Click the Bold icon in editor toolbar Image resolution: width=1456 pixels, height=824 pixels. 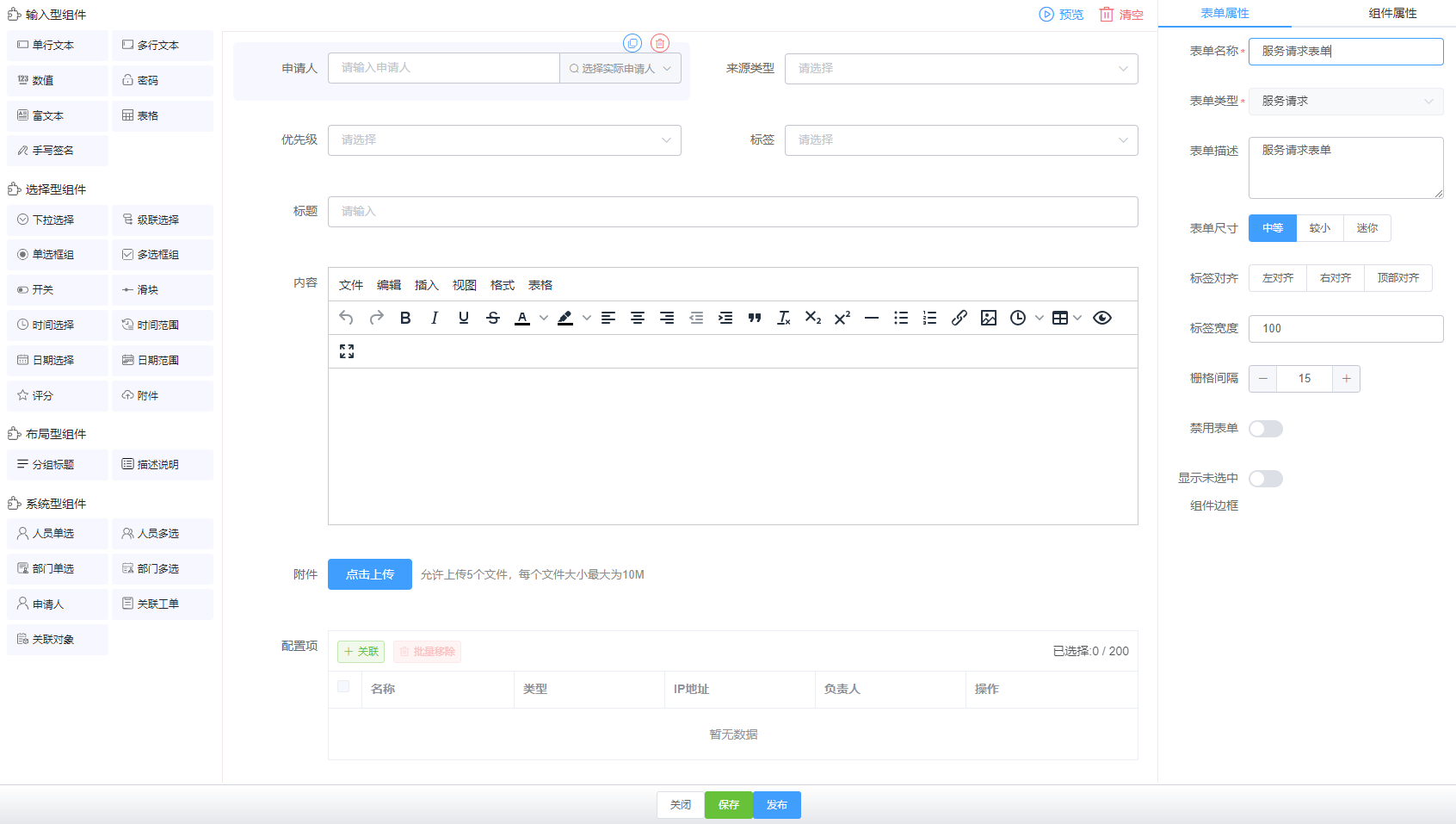(x=405, y=318)
